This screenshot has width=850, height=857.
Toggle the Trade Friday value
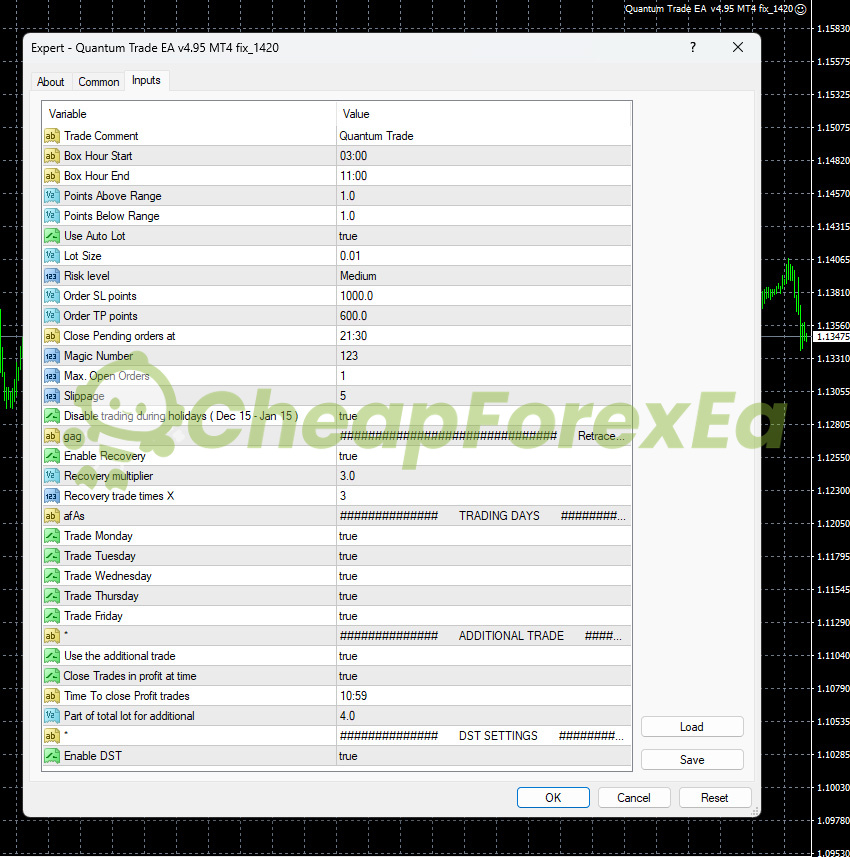click(484, 616)
